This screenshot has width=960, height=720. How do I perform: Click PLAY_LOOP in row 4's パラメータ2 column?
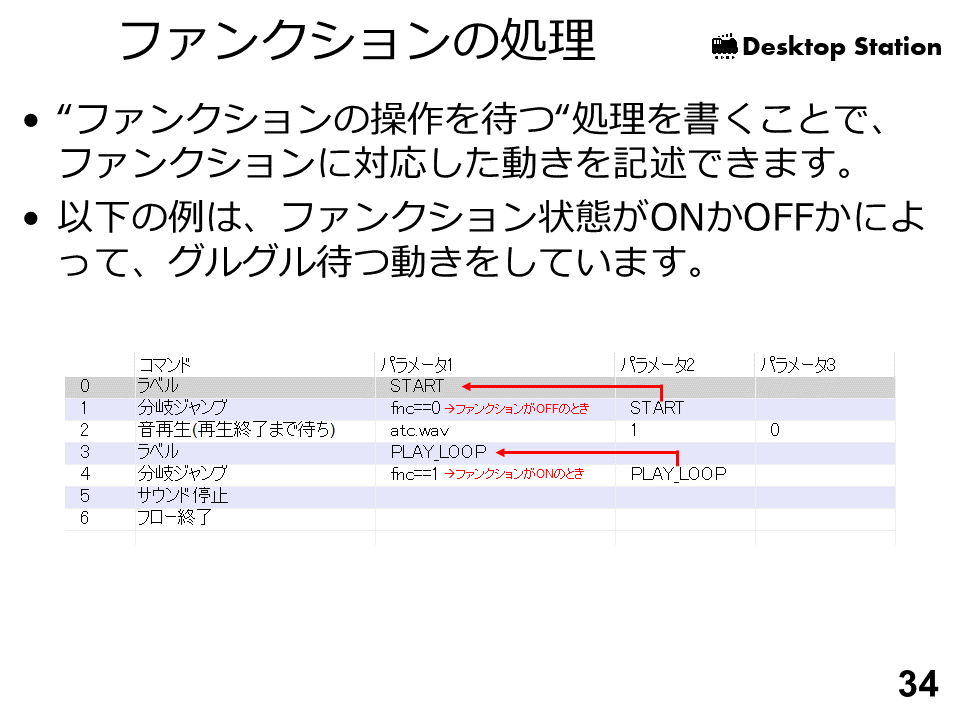678,474
